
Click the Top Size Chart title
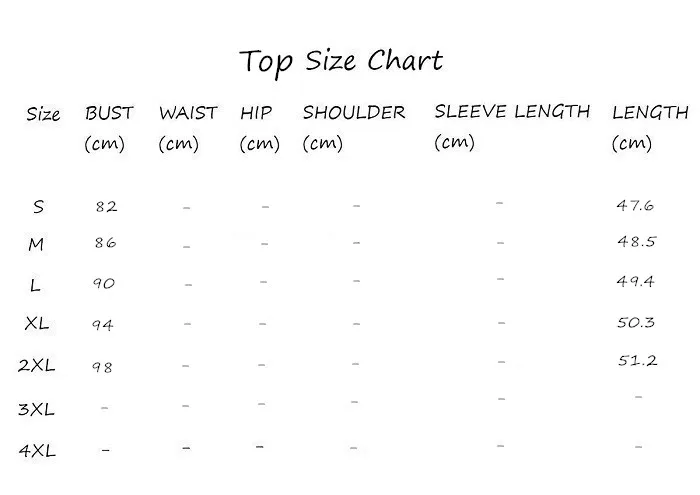click(x=341, y=62)
